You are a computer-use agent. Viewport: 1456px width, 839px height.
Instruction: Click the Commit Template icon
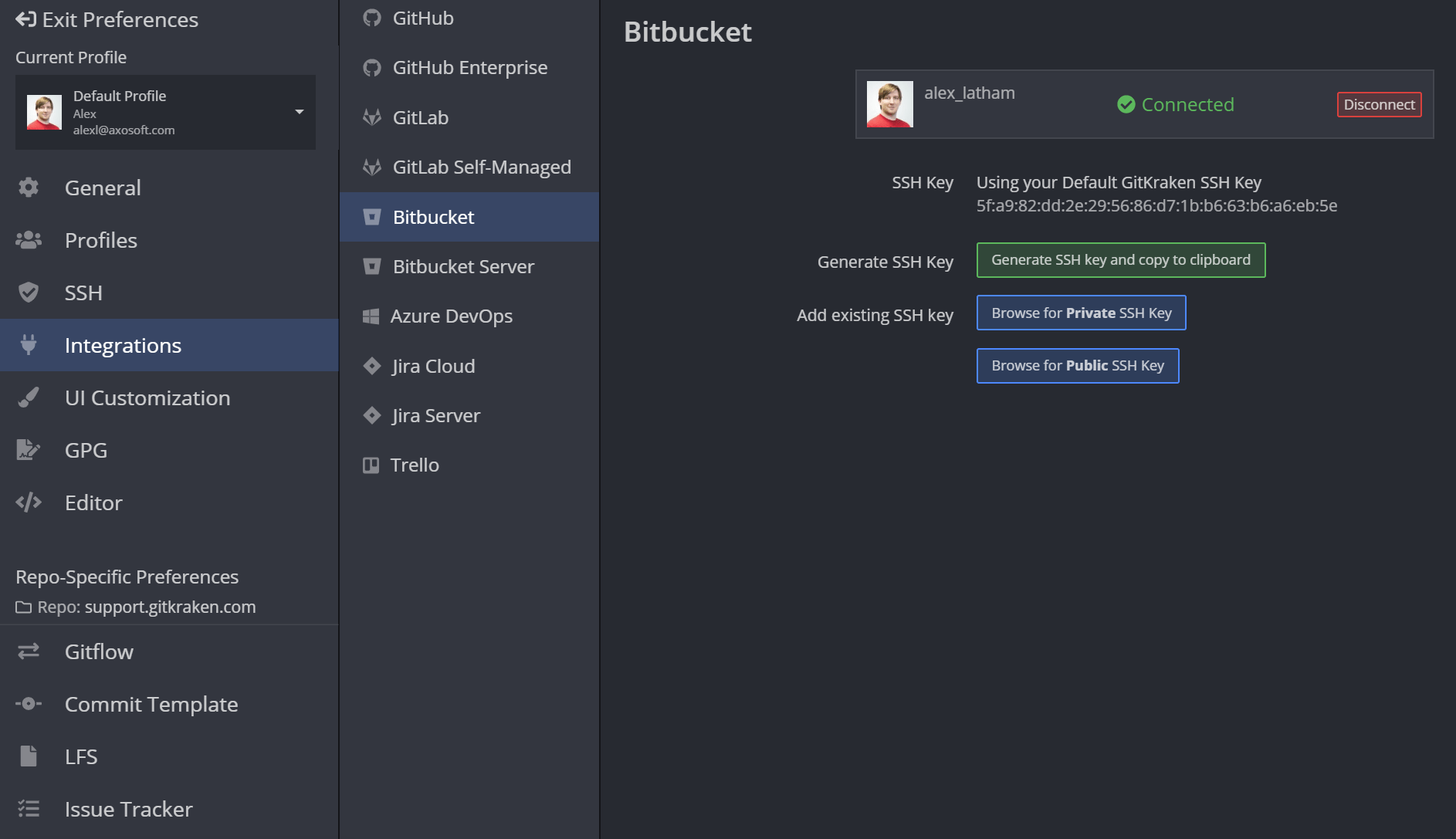tap(29, 704)
